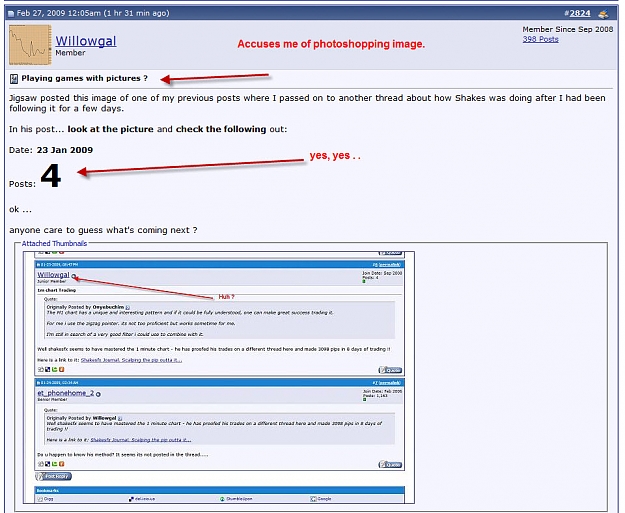
Task: Click the post icon beside 'Playing games with pictures ?'
Action: pyautogui.click(x=14, y=79)
